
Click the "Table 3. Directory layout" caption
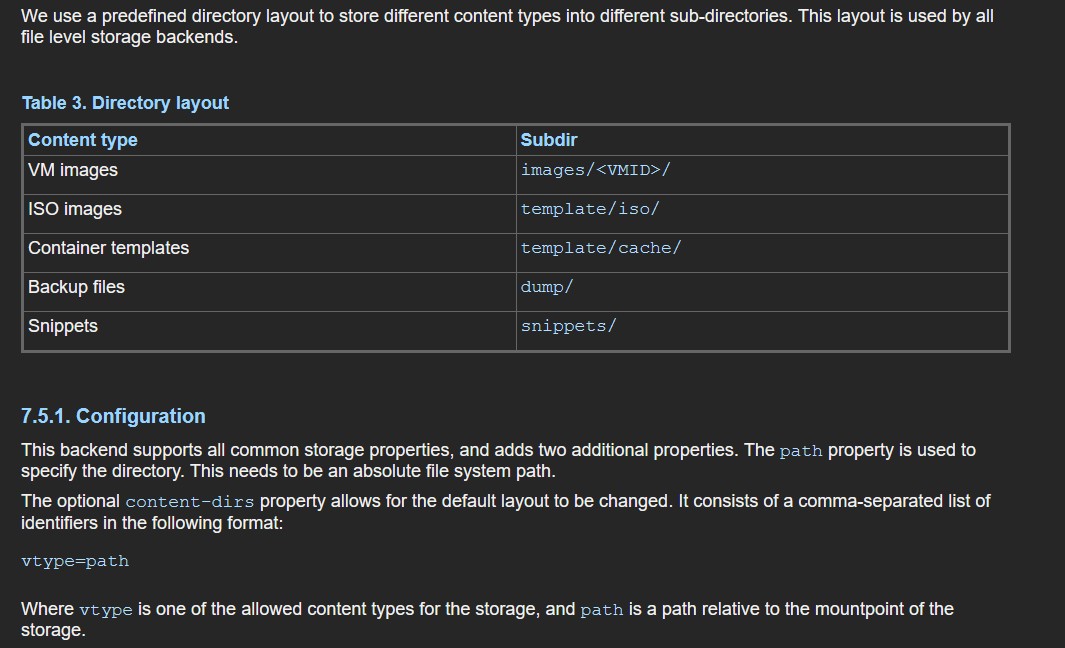point(125,103)
